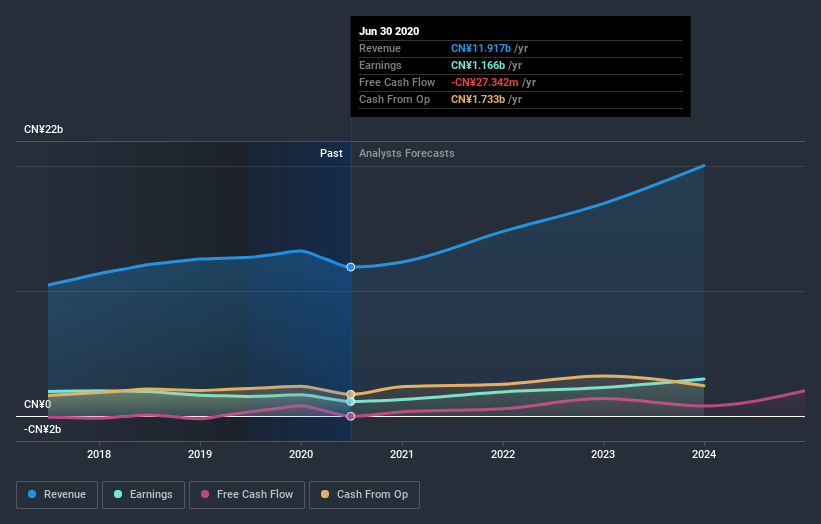The width and height of the screenshot is (821, 524).
Task: Toggle the Earnings series legend button
Action: [x=143, y=495]
